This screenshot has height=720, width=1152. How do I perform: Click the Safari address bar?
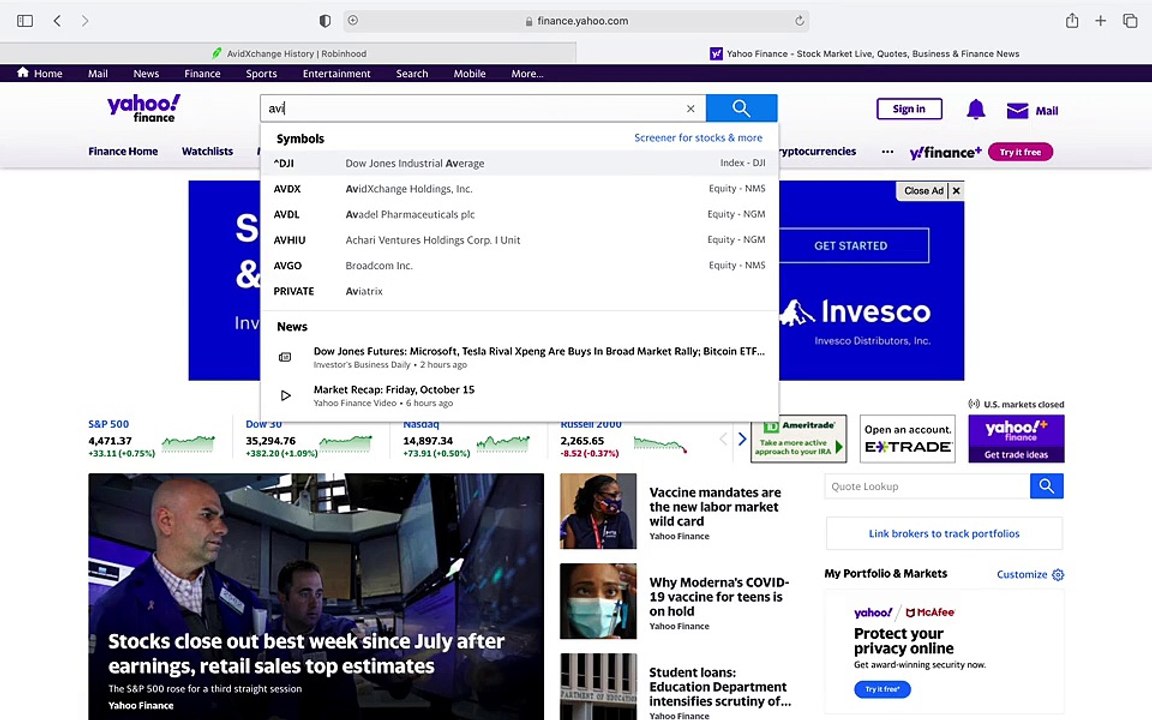coord(576,21)
